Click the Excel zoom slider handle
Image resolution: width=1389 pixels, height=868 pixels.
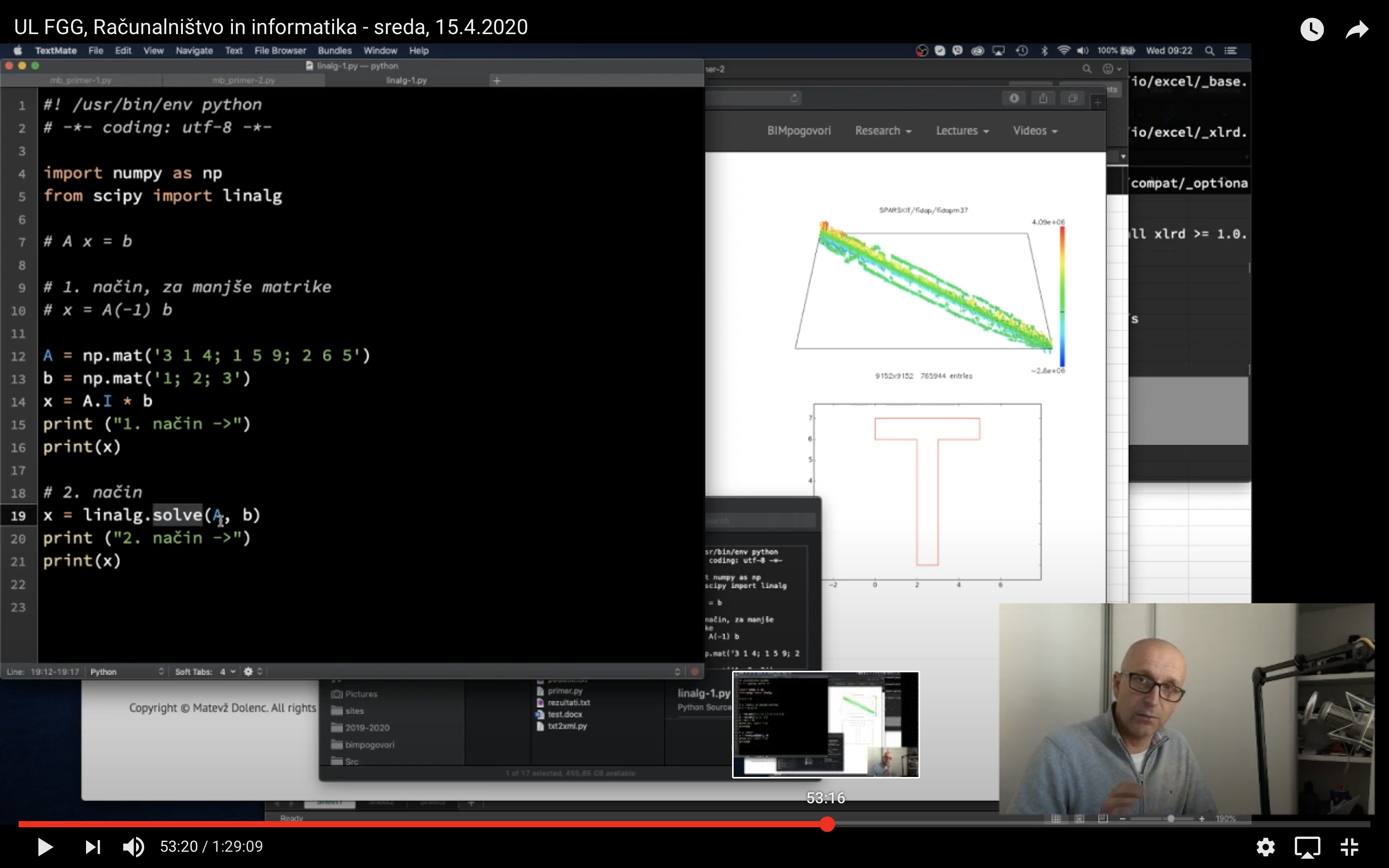coord(1171,819)
